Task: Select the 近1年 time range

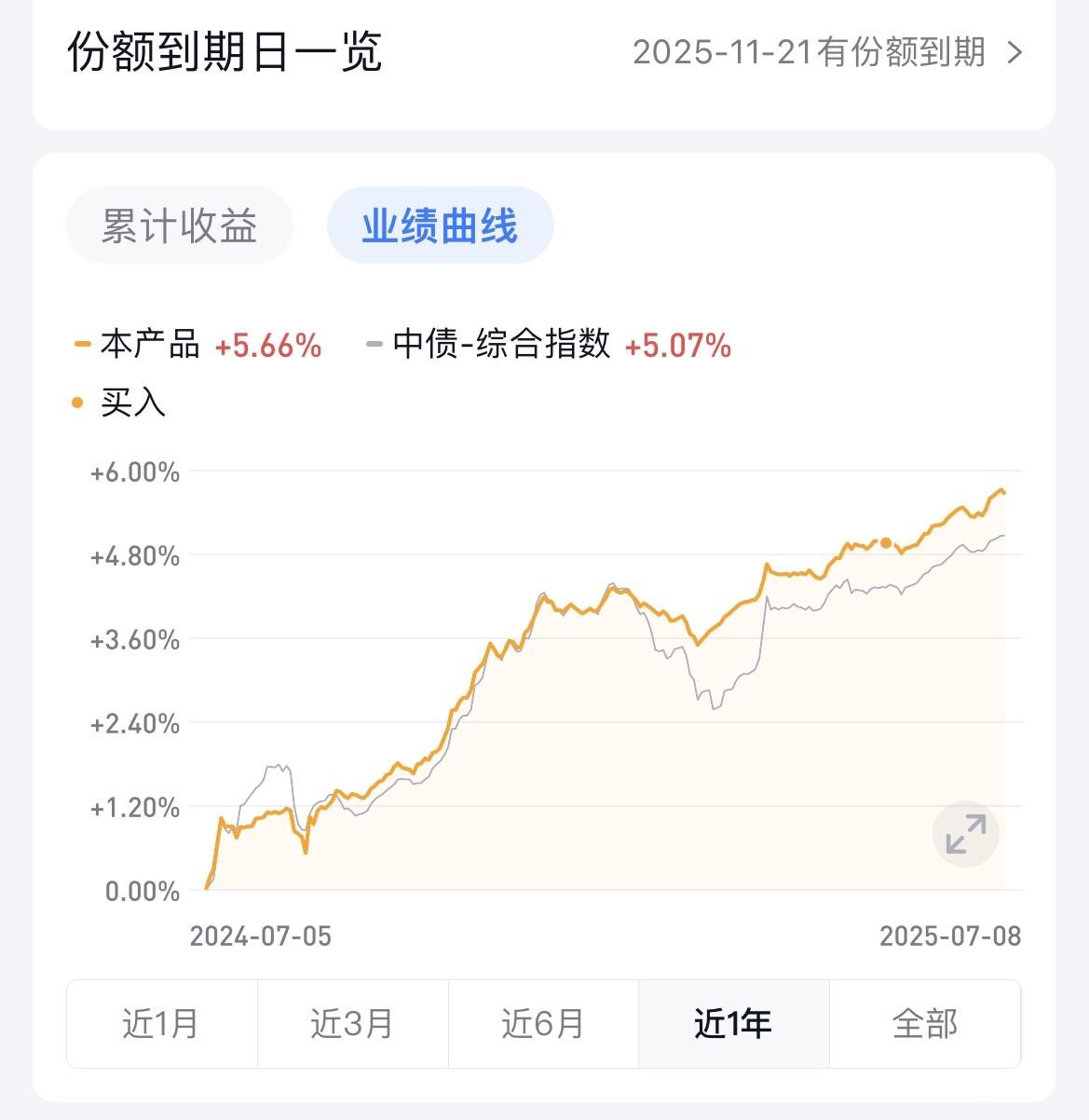Action: click(x=734, y=1024)
